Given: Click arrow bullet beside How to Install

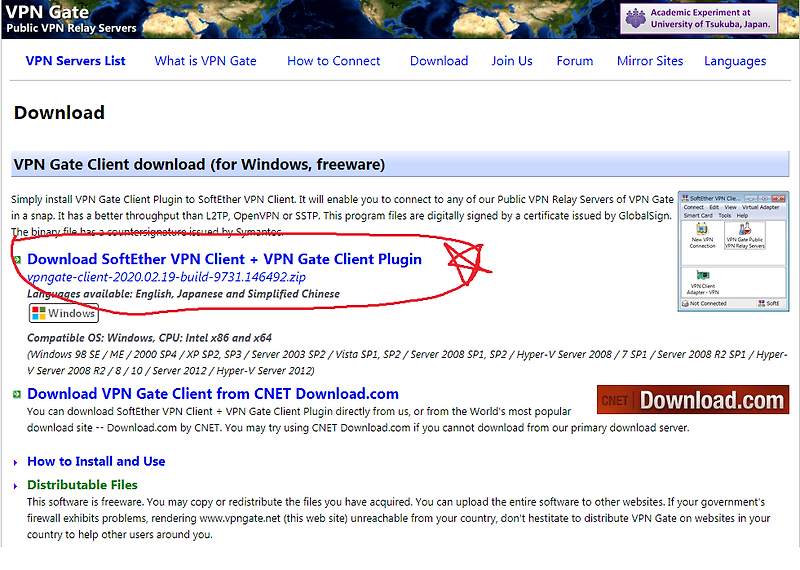Looking at the screenshot, I should click(15, 462).
